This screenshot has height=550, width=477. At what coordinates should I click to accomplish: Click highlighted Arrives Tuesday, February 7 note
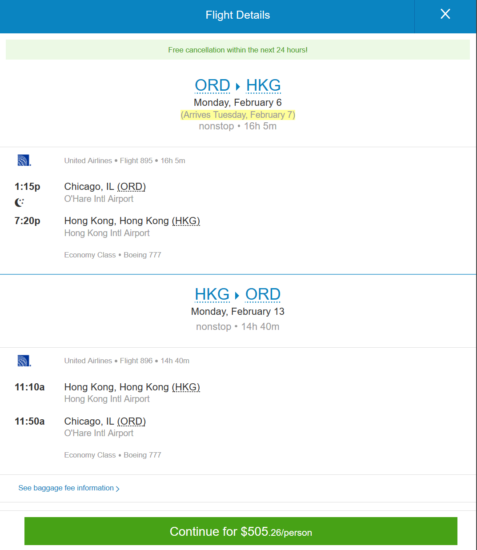pyautogui.click(x=238, y=115)
